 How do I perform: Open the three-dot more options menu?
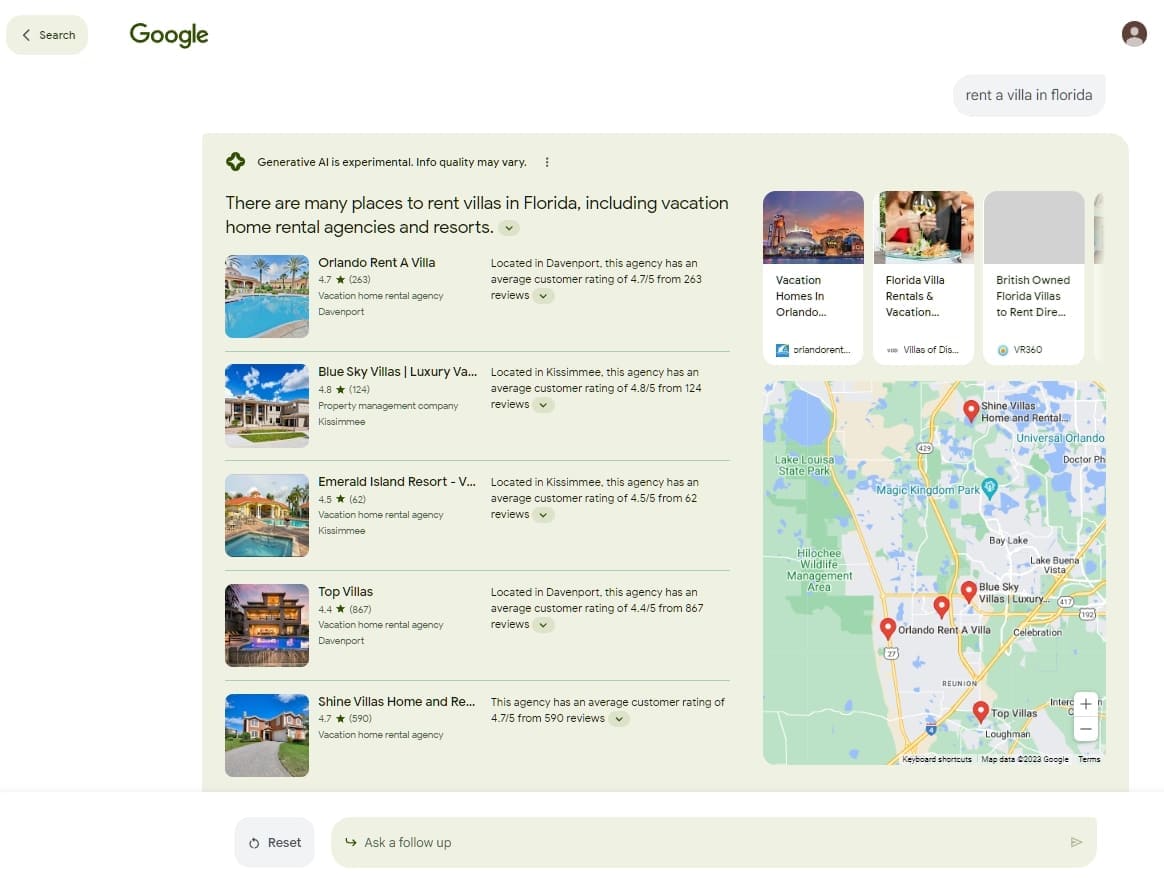pos(547,162)
